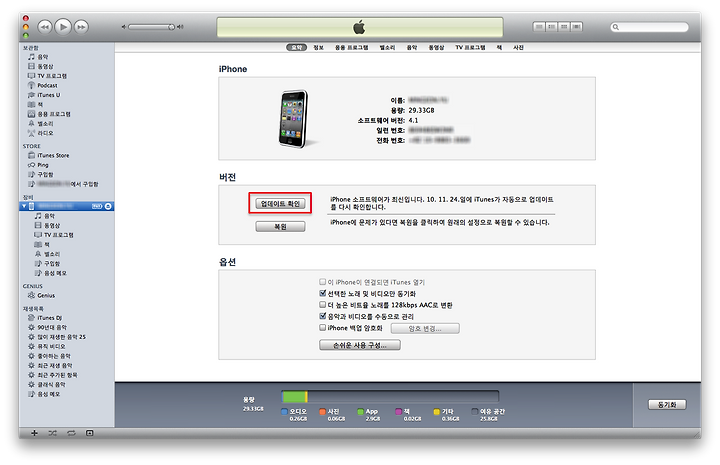This screenshot has width=720, height=465.
Task: Open 벨소리 in the 보관함 library section
Action: point(40,123)
